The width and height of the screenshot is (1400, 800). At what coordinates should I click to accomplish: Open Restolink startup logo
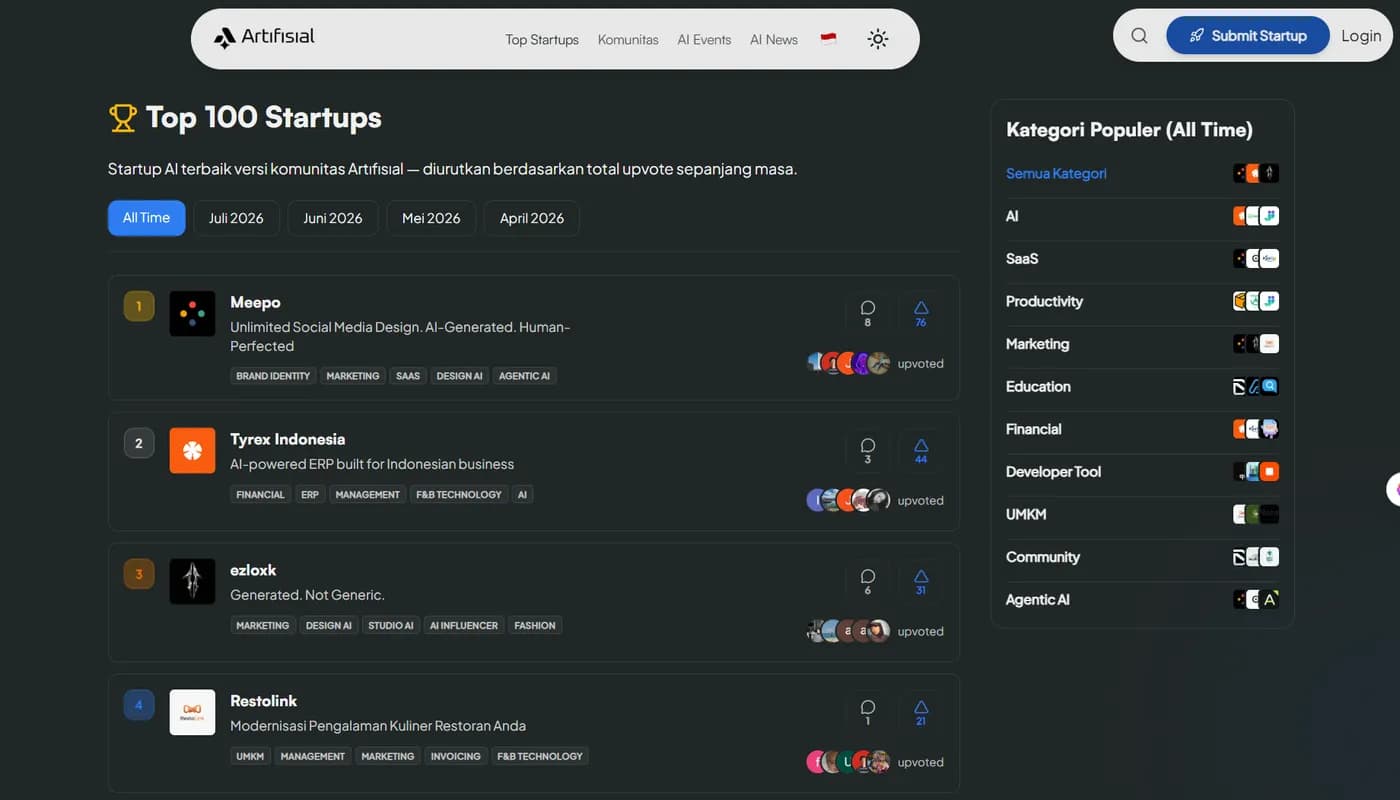pos(192,712)
